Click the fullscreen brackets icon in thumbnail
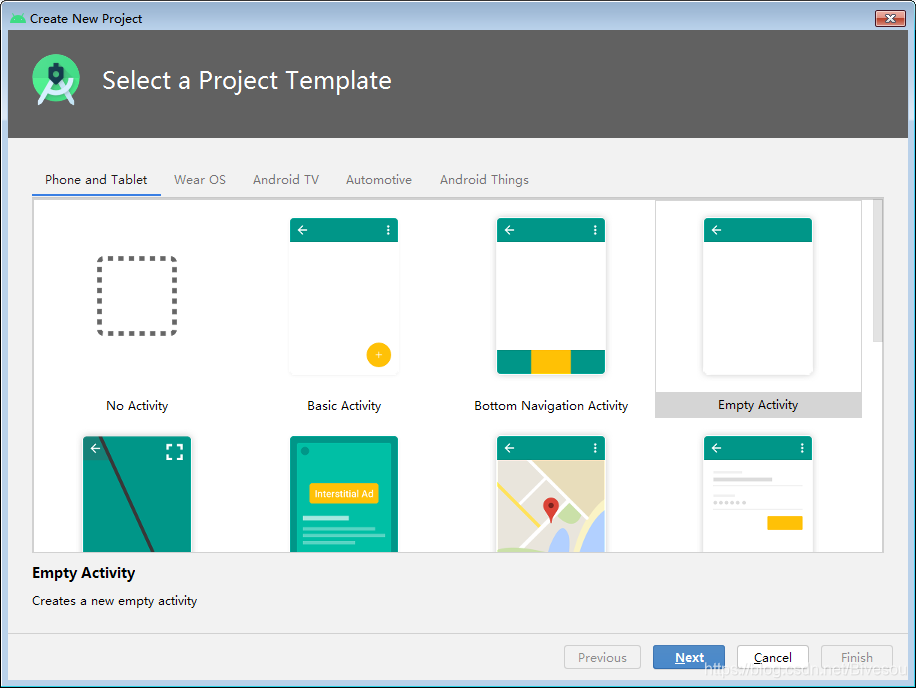This screenshot has height=688, width=916. (x=175, y=451)
